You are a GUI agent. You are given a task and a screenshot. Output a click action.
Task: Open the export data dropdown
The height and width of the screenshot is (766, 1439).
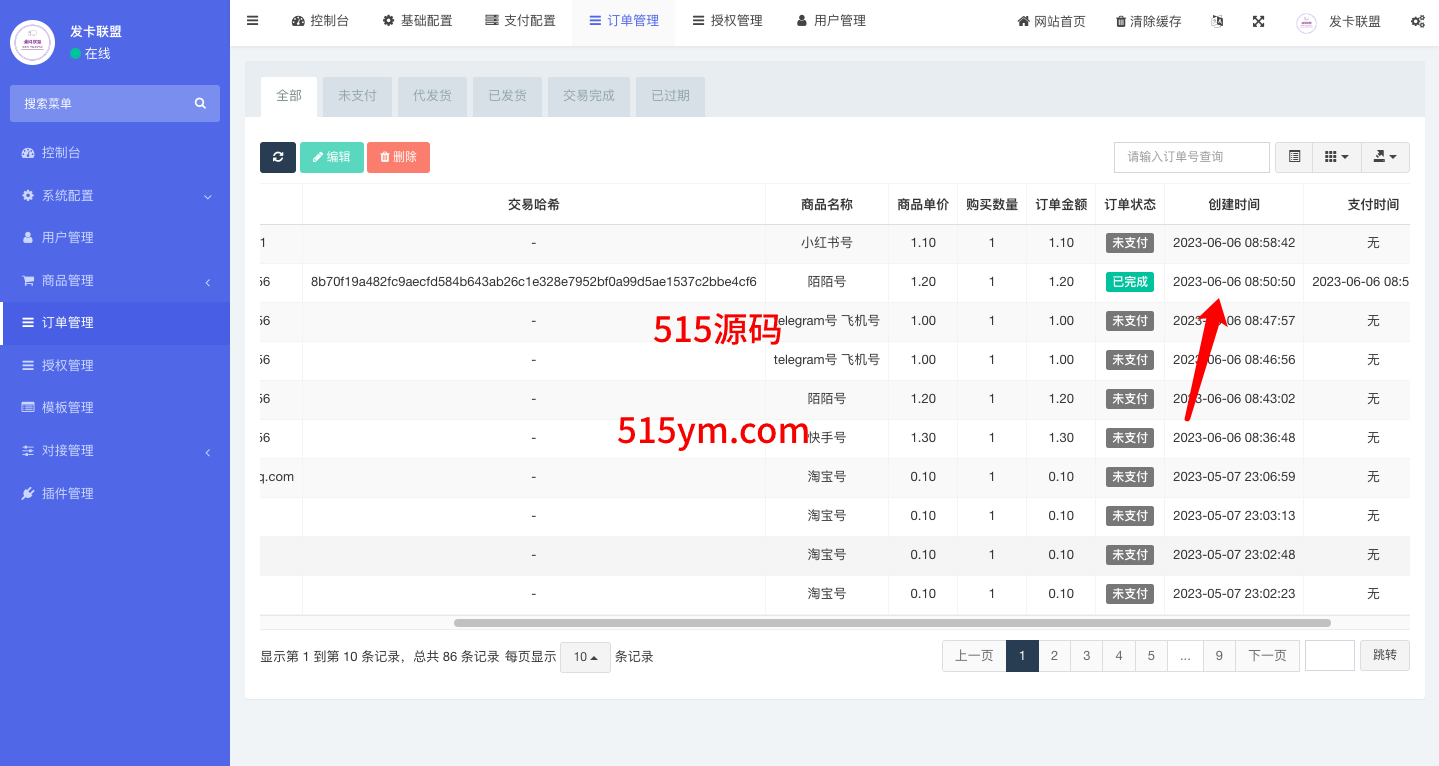pyautogui.click(x=1385, y=157)
